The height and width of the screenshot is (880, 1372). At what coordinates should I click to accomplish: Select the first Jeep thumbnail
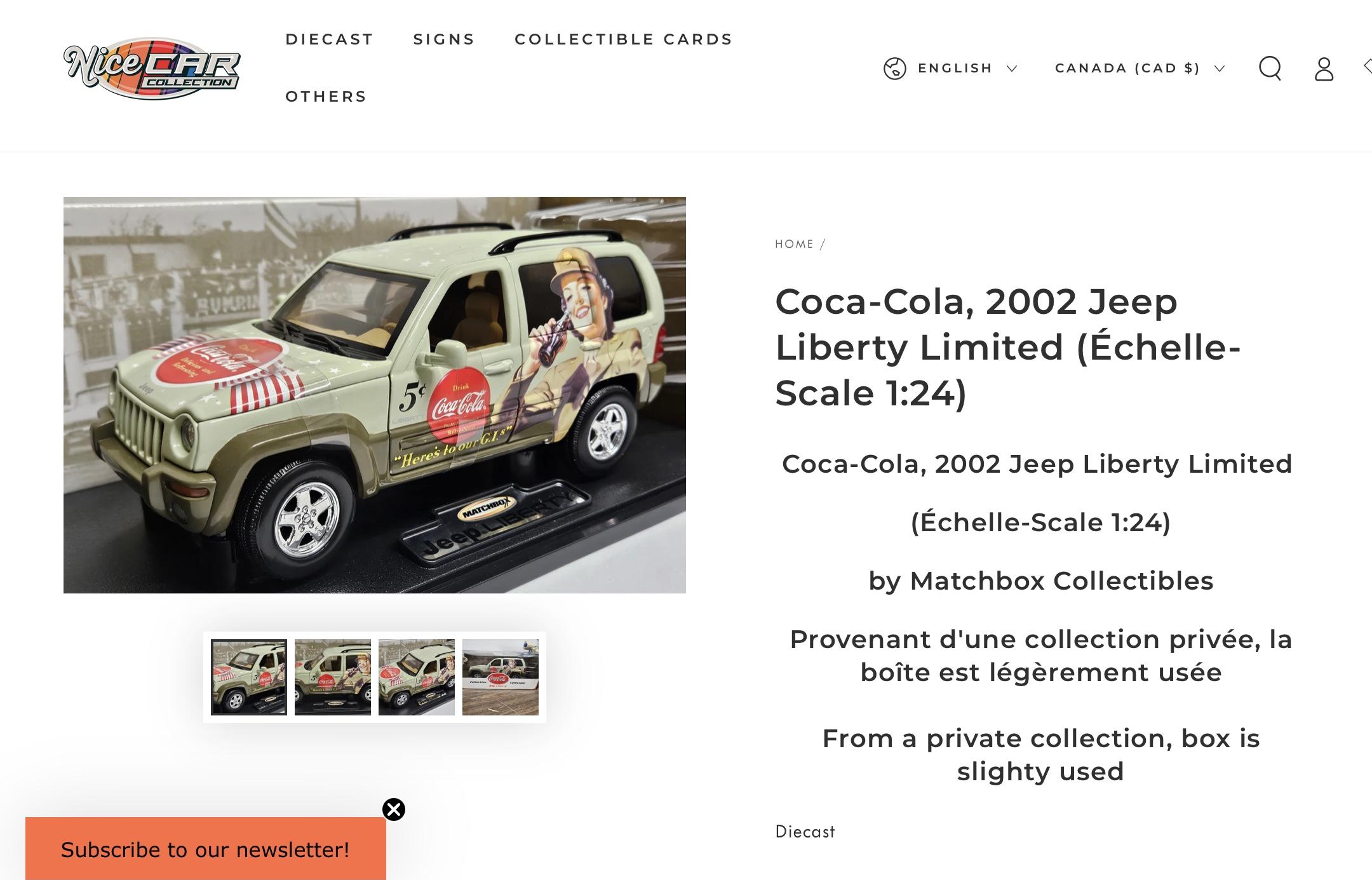[249, 677]
